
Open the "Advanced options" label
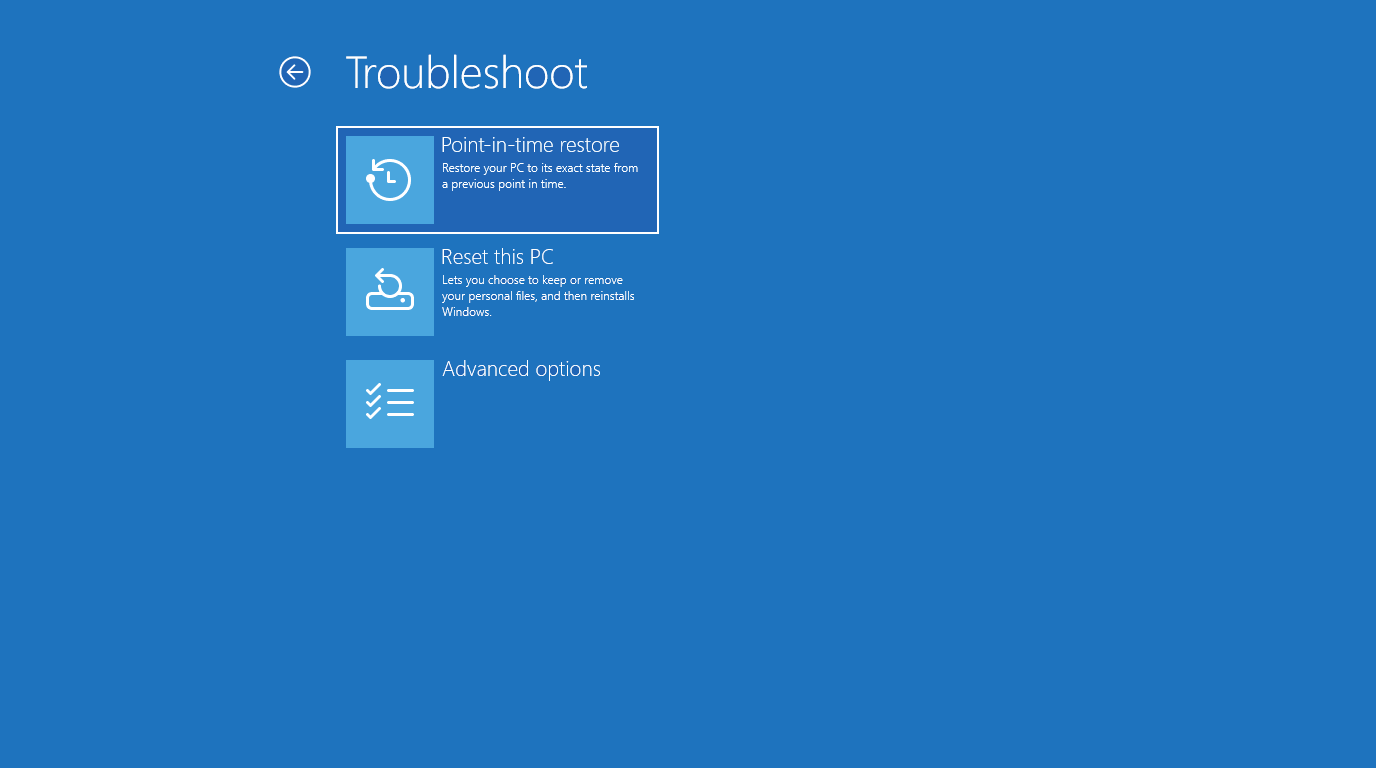521,369
